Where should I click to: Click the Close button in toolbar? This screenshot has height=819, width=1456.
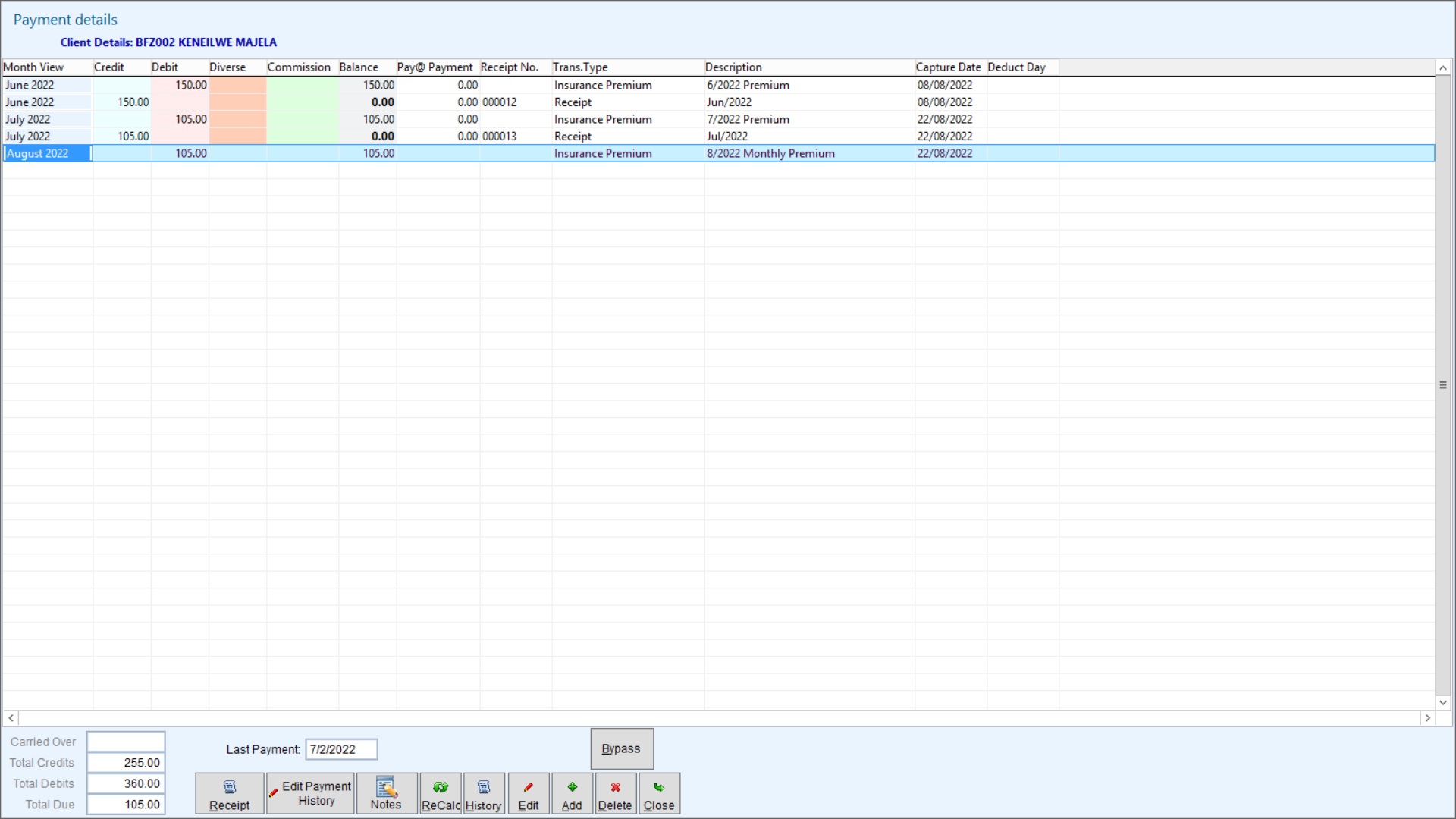658,793
